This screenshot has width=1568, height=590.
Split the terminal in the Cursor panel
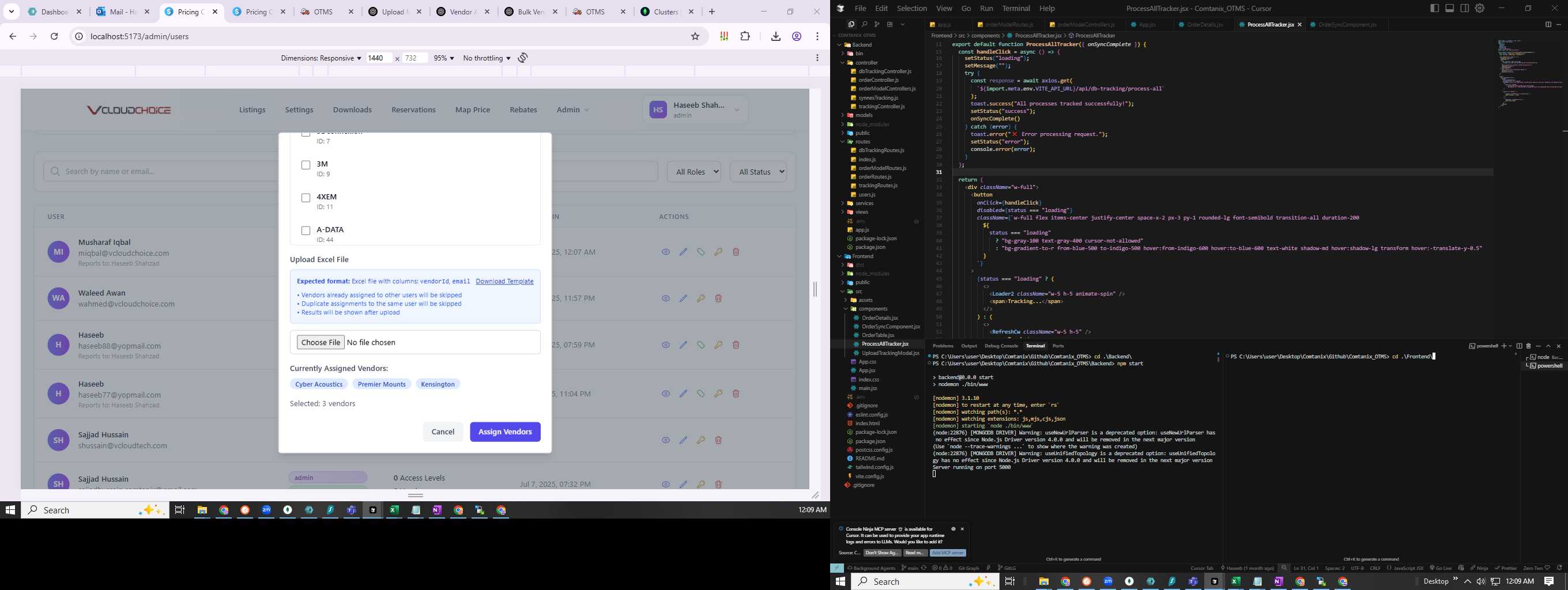[1518, 346]
